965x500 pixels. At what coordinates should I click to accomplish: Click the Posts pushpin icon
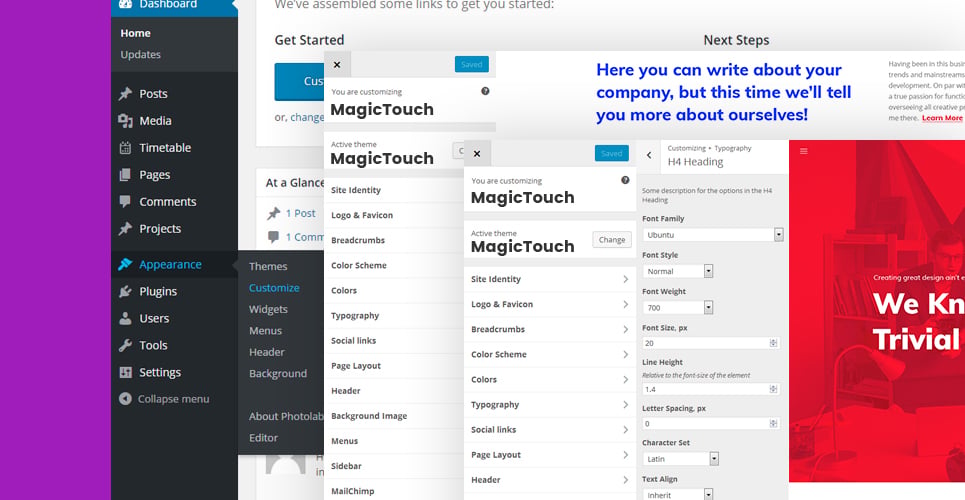126,94
